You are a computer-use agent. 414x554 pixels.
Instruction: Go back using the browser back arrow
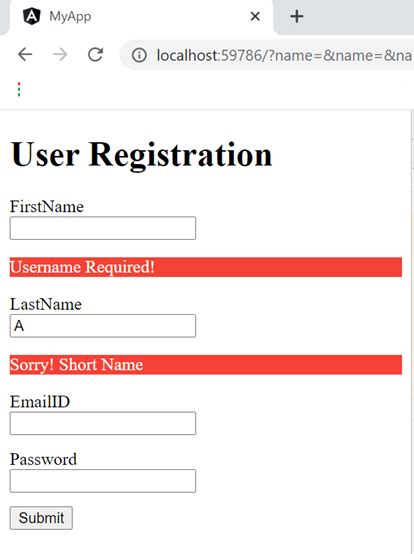tap(25, 55)
